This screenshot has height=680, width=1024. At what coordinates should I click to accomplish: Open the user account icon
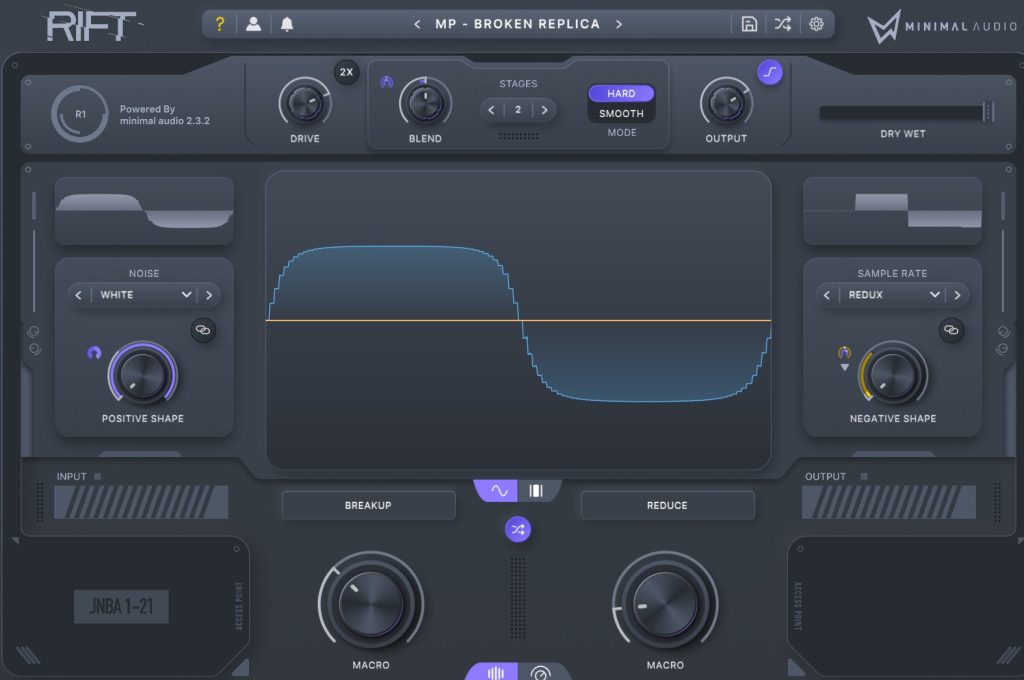(253, 24)
